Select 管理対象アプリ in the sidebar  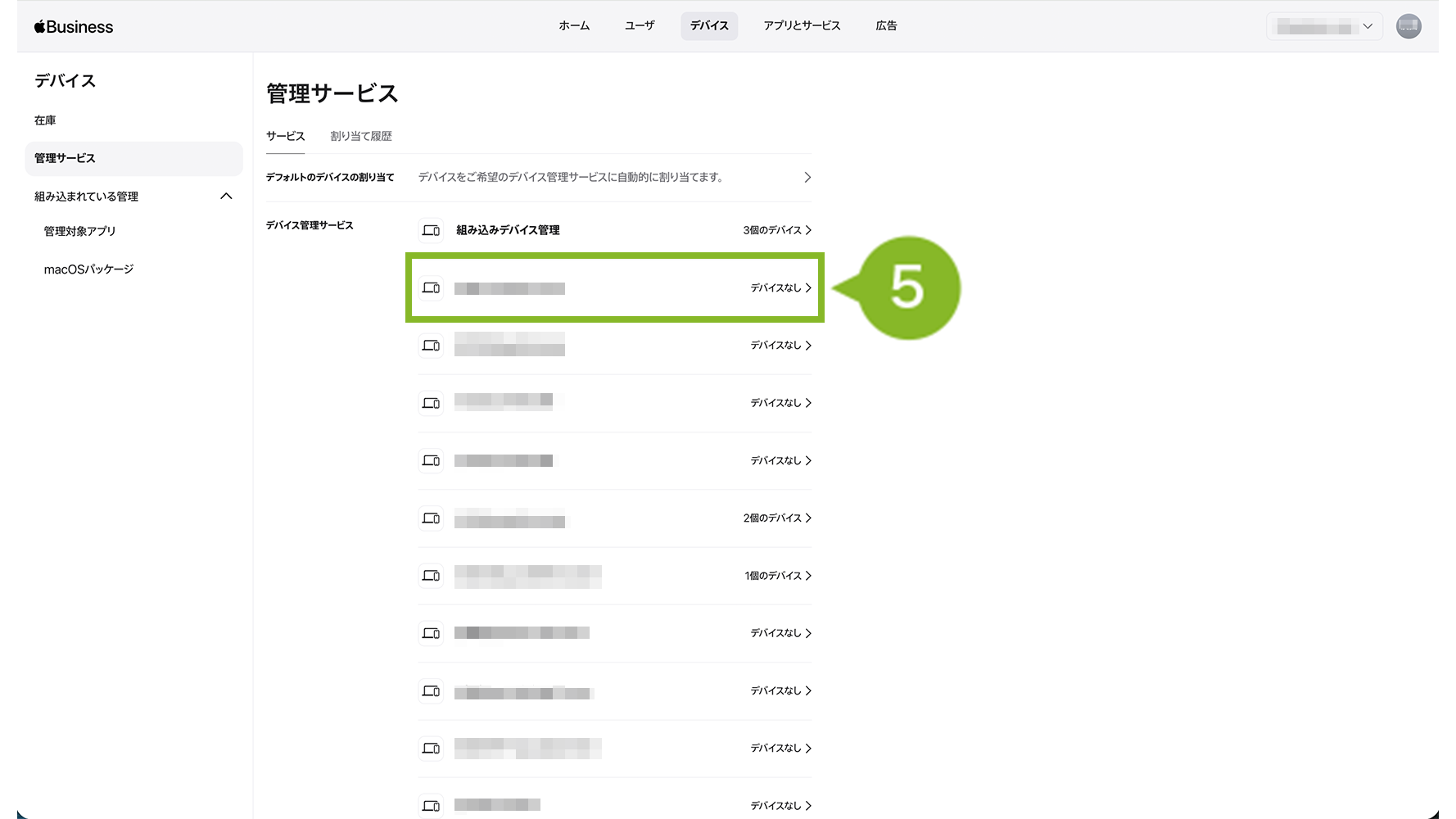pos(79,231)
